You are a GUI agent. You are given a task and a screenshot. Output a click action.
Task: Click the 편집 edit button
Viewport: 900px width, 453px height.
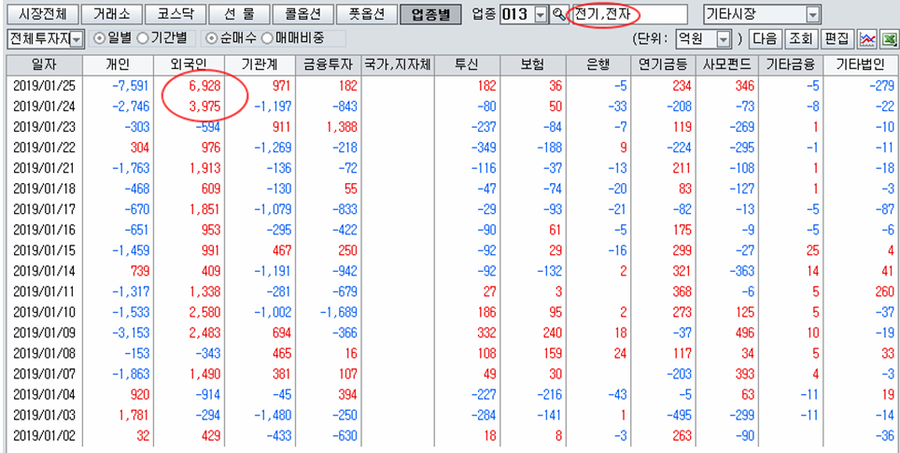[x=836, y=39]
